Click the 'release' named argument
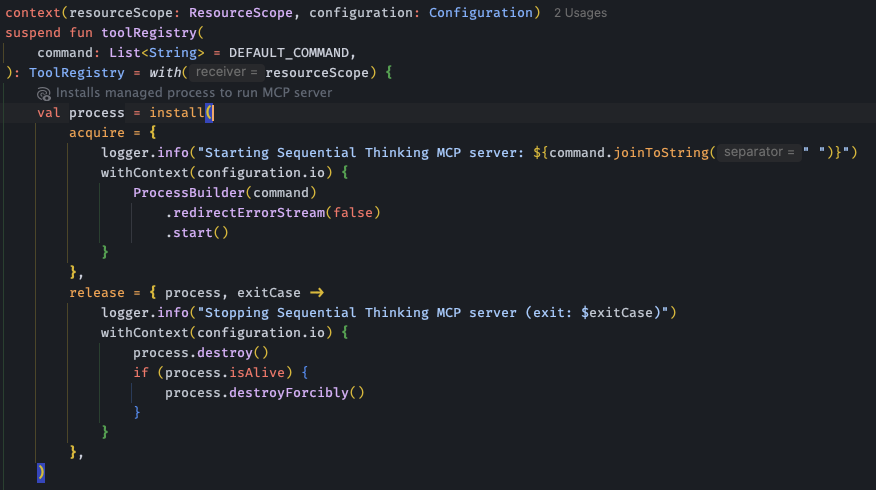This screenshot has height=490, width=876. [x=97, y=293]
